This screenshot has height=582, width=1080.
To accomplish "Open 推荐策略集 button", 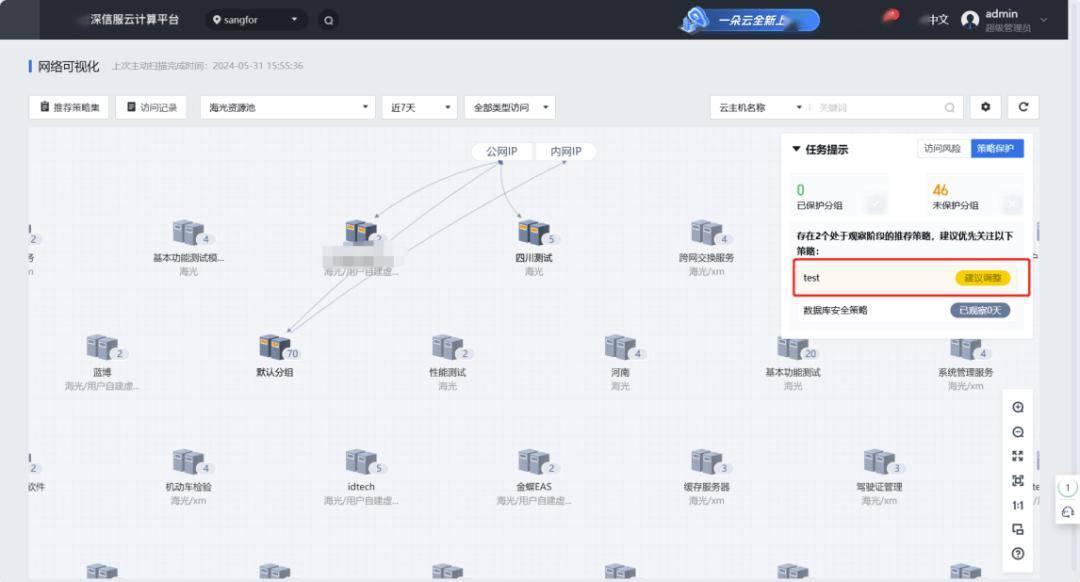I will (x=69, y=107).
